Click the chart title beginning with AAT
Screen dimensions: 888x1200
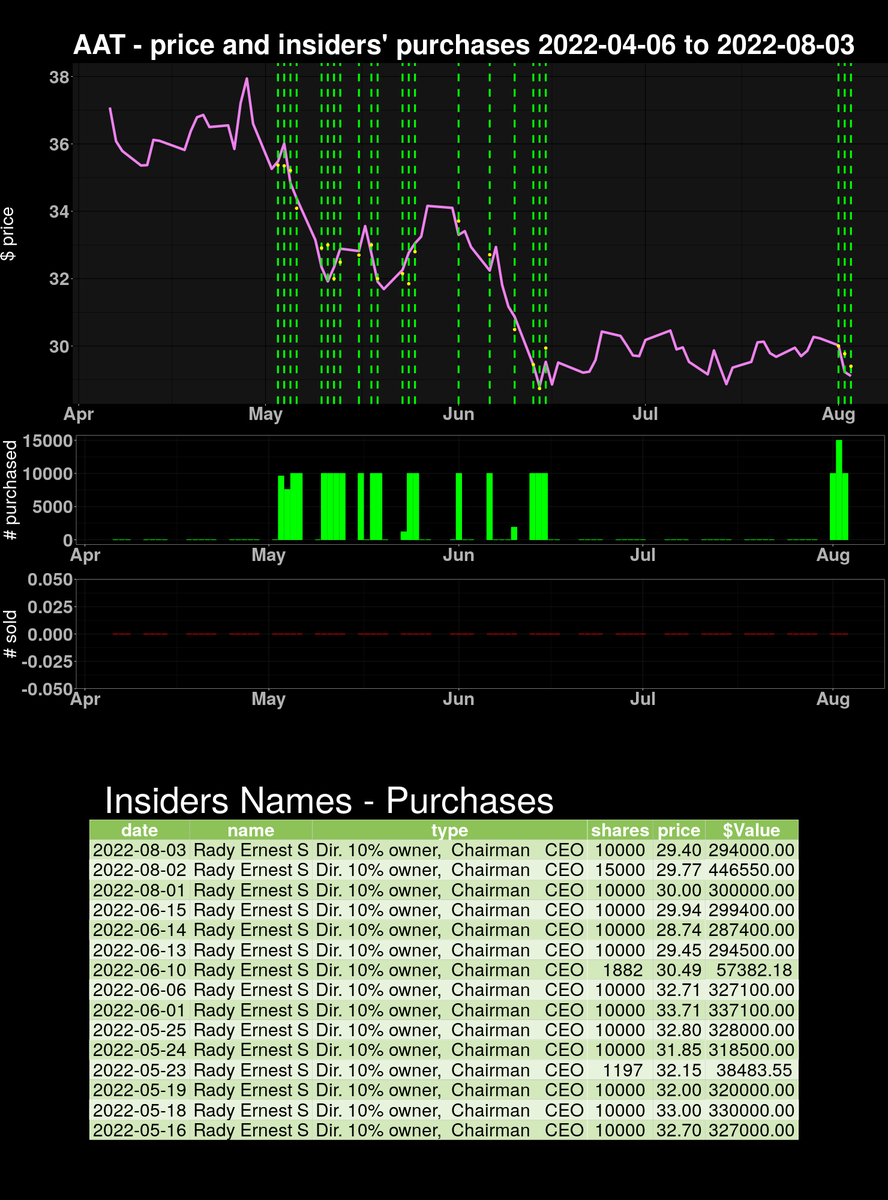click(x=464, y=45)
